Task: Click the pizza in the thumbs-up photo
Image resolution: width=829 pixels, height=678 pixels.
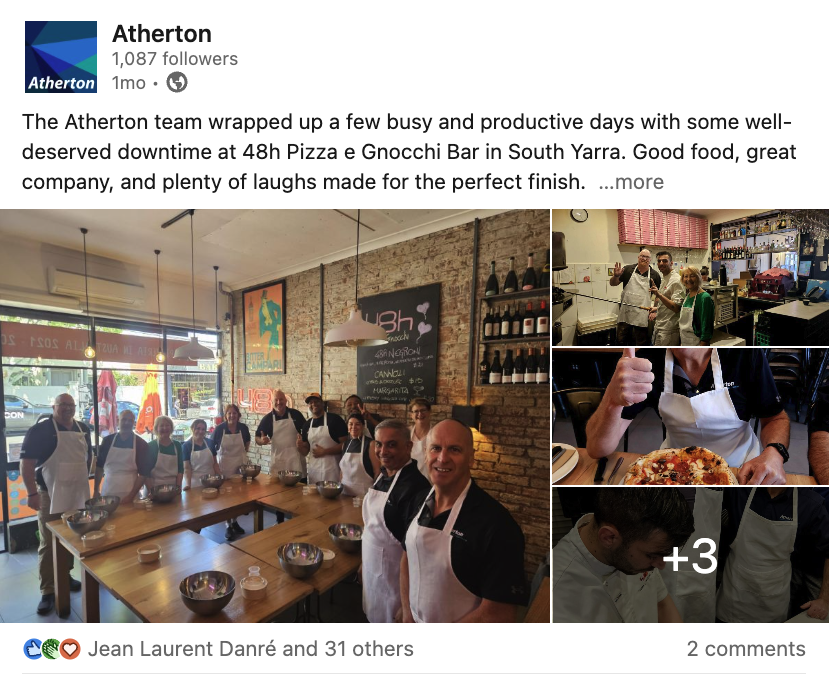Action: click(679, 466)
